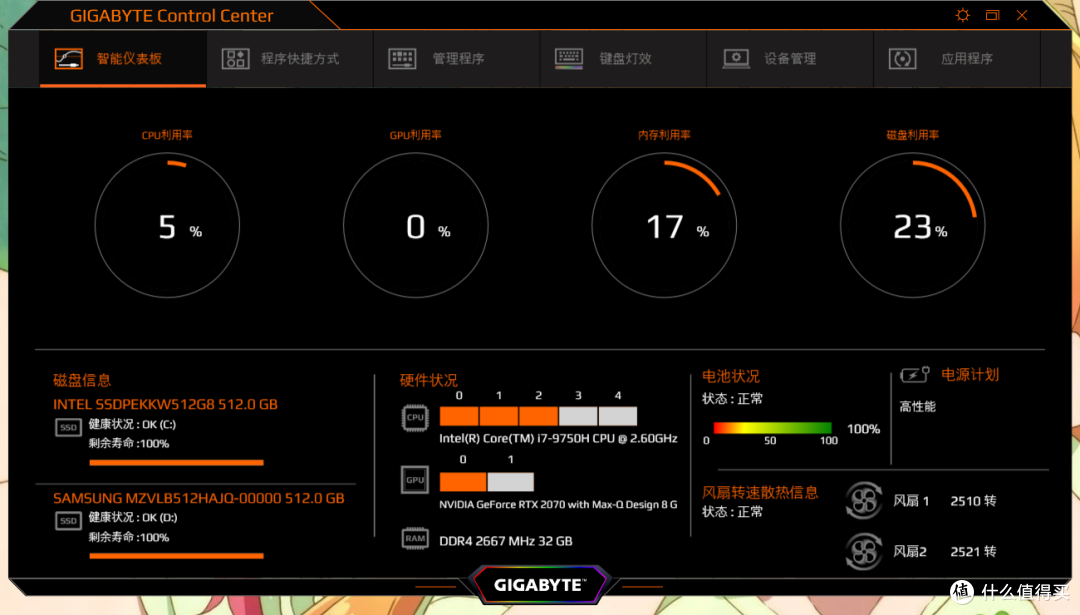The image size is (1080, 615).
Task: Click the SSD icon for SAMSUNG drive
Action: 68,521
